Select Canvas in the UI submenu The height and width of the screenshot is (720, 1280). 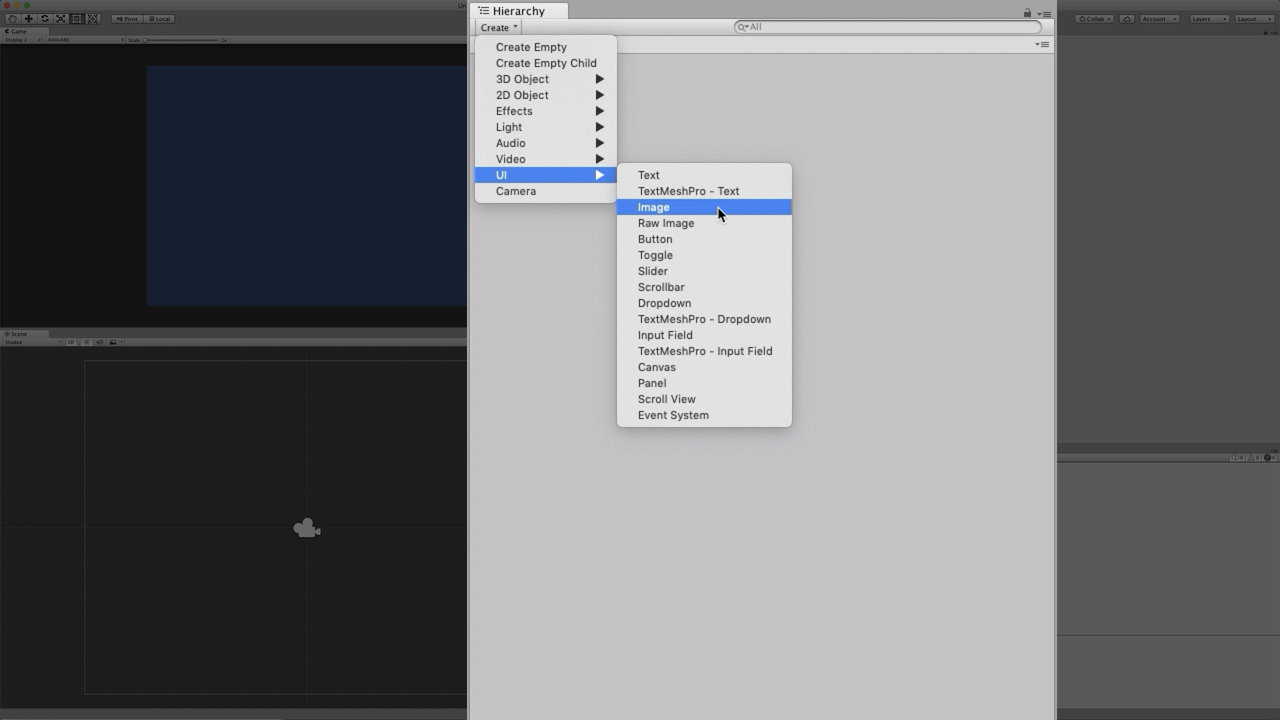tap(657, 367)
